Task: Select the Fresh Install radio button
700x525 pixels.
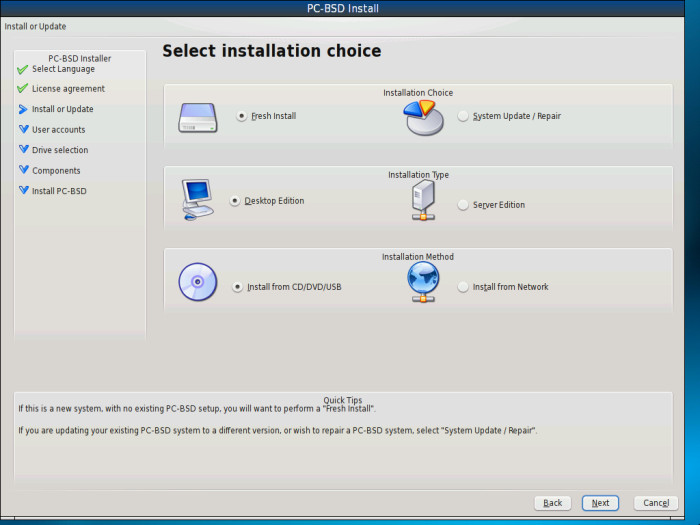Action: [241, 116]
